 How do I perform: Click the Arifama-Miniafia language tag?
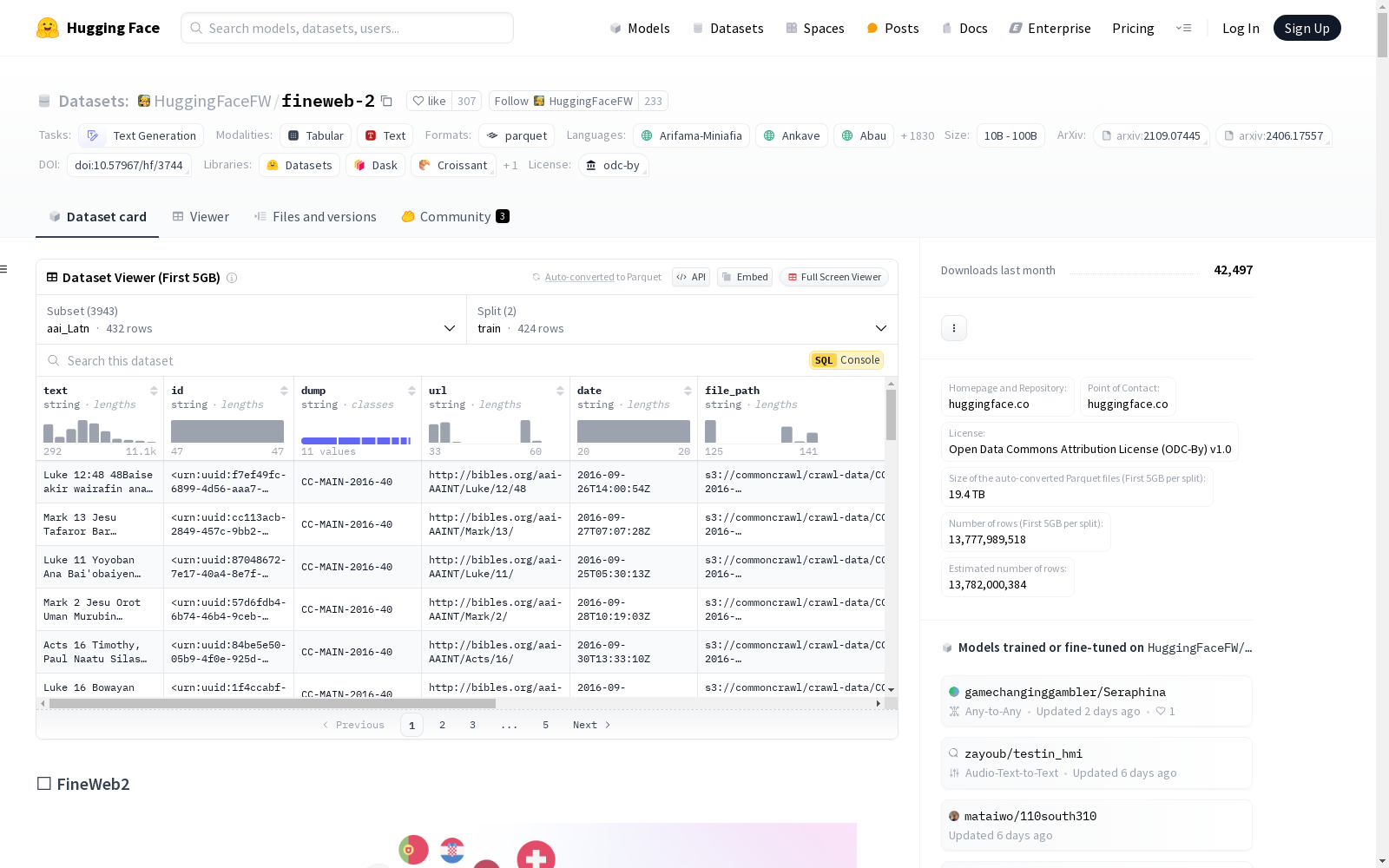tap(692, 135)
